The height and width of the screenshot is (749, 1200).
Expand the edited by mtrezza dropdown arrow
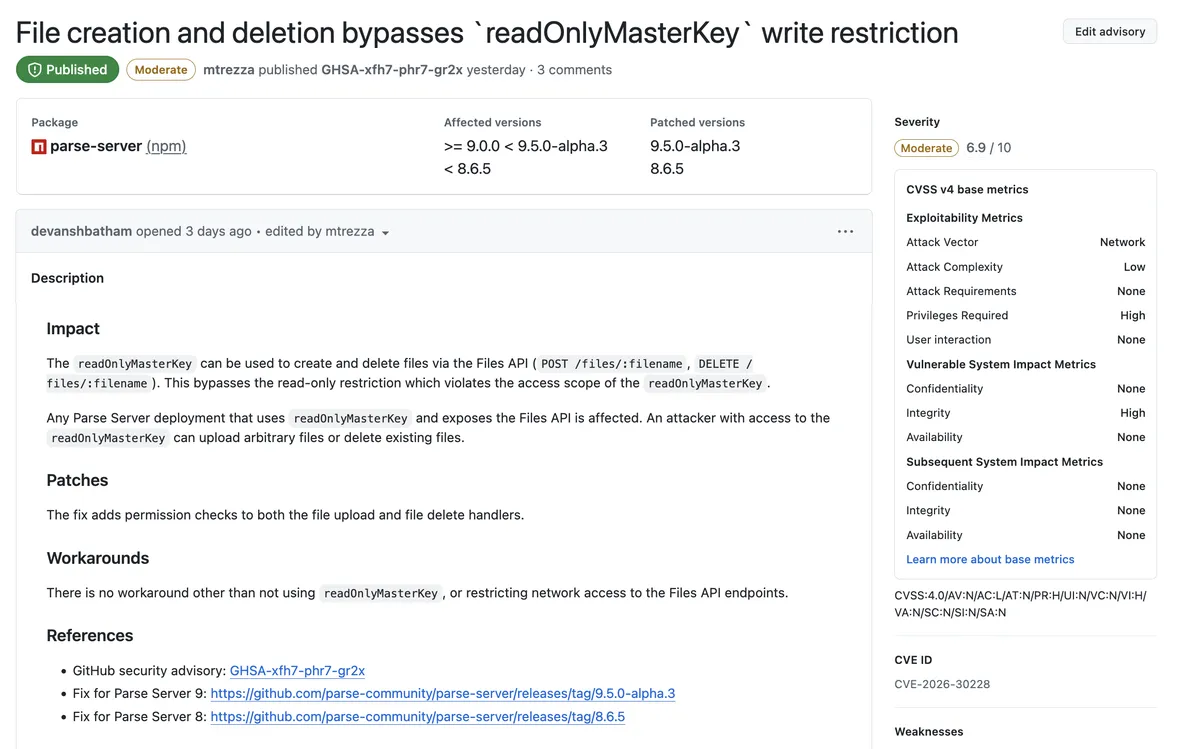pyautogui.click(x=385, y=233)
